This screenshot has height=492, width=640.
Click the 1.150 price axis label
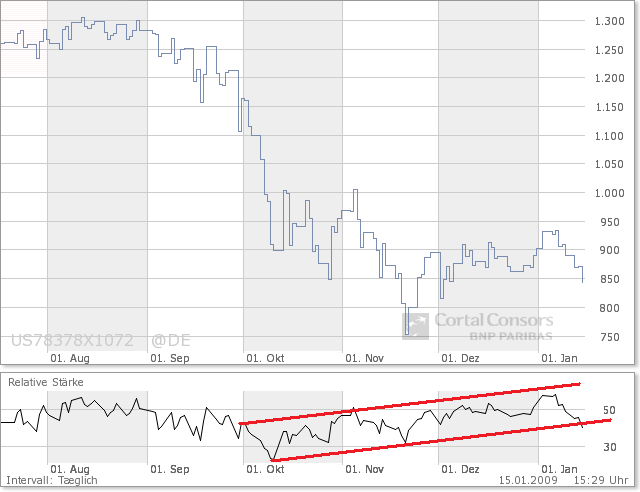click(x=609, y=107)
